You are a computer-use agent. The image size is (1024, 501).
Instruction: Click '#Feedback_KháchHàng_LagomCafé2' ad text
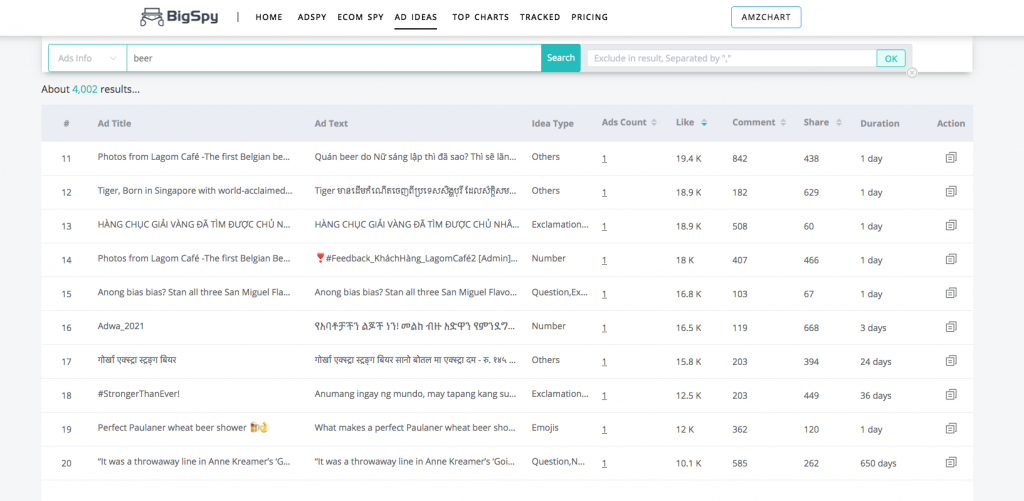416,259
